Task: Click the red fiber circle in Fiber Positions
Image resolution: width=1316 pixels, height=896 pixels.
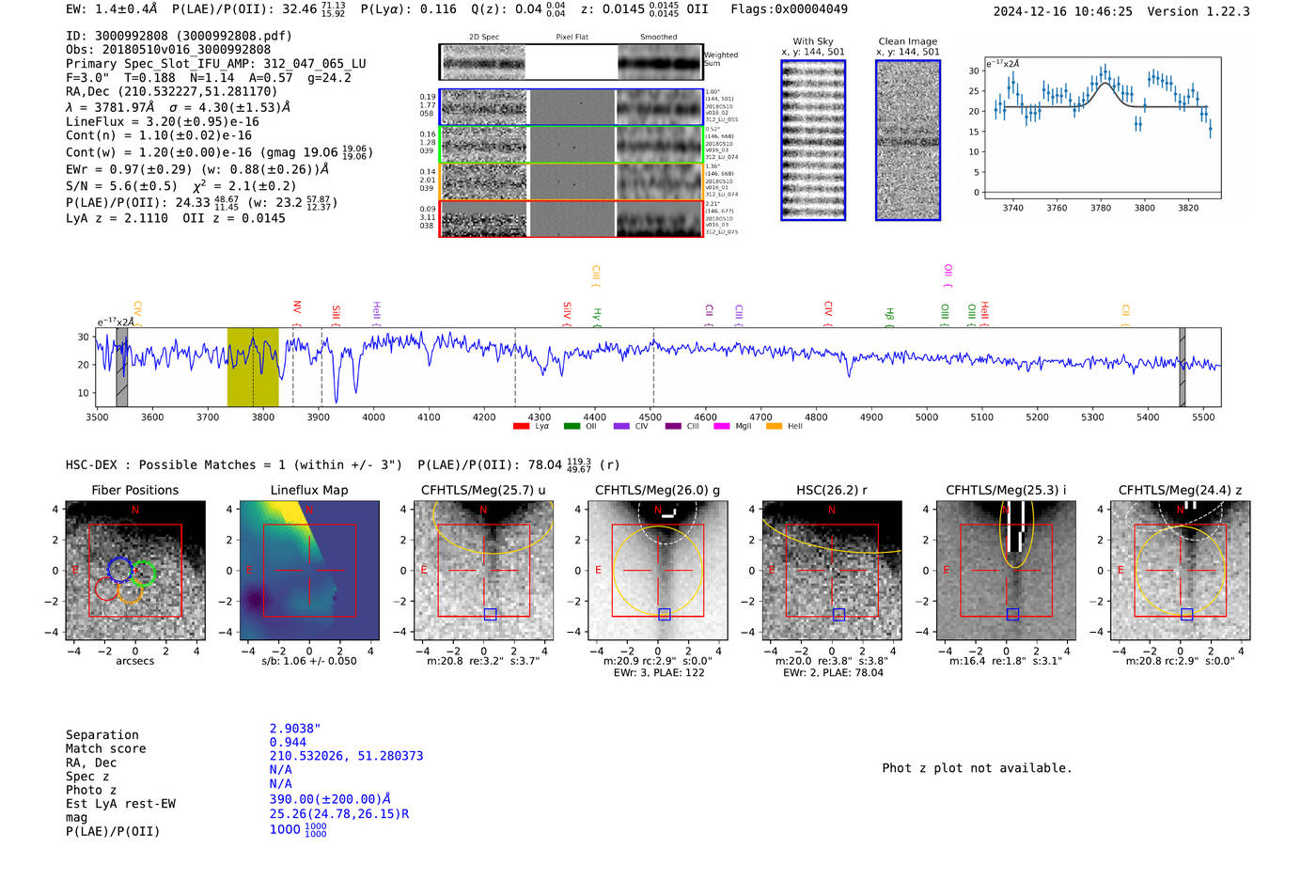Action: (x=107, y=589)
